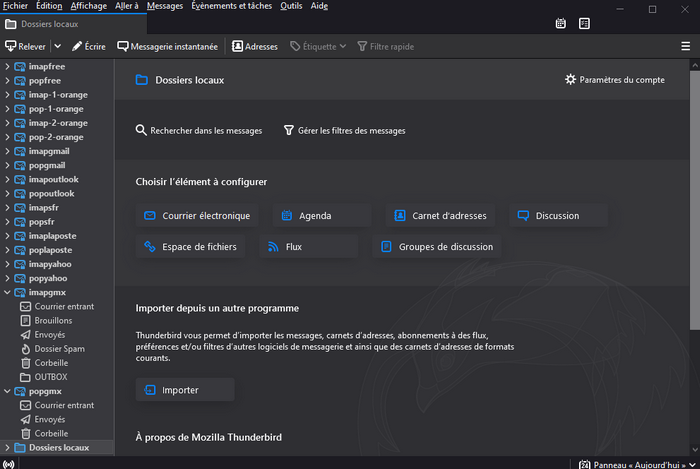
Task: Select Courrier entrant under imapgmx
Action: click(57, 307)
